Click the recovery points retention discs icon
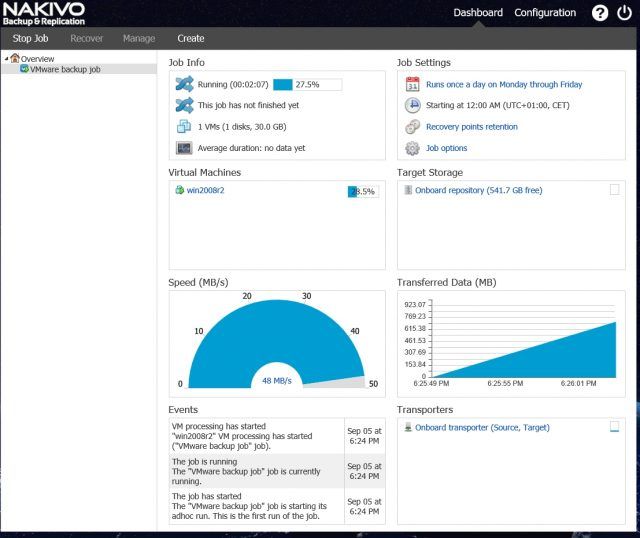Image resolution: width=640 pixels, height=538 pixels. click(412, 127)
